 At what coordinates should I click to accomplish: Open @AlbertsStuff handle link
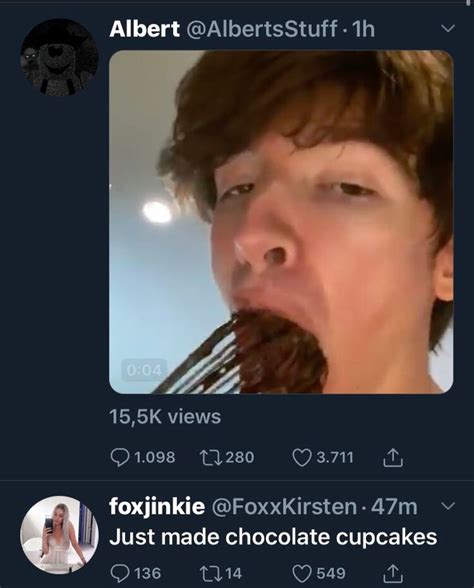click(x=261, y=29)
